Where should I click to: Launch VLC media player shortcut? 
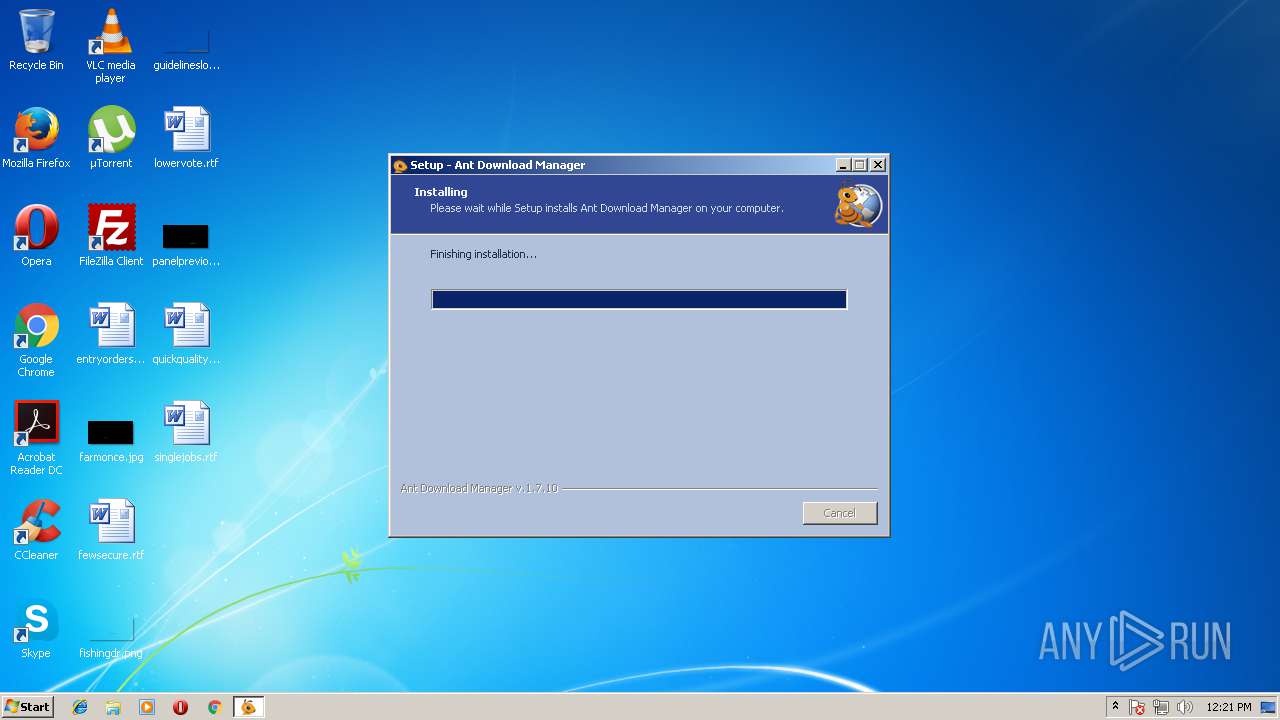(x=110, y=46)
